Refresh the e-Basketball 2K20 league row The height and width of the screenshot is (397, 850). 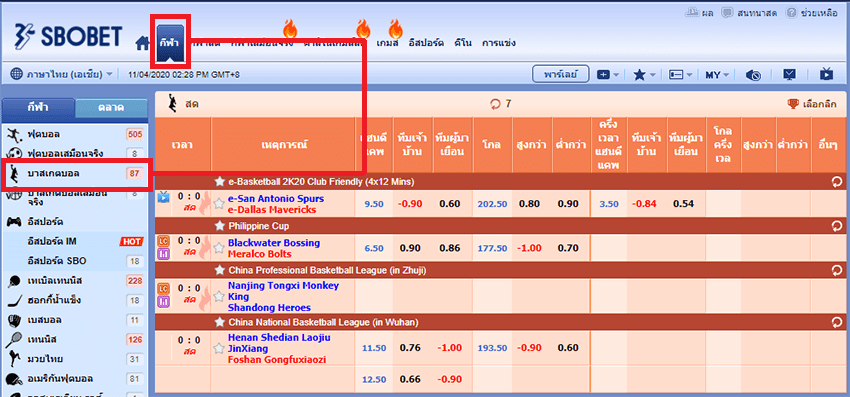(837, 181)
